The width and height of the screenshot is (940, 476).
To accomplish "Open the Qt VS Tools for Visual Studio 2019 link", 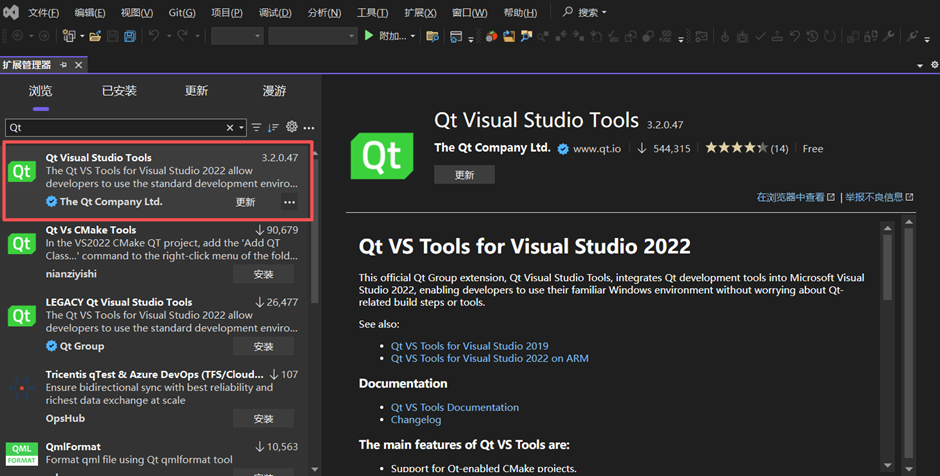I will pos(469,346).
